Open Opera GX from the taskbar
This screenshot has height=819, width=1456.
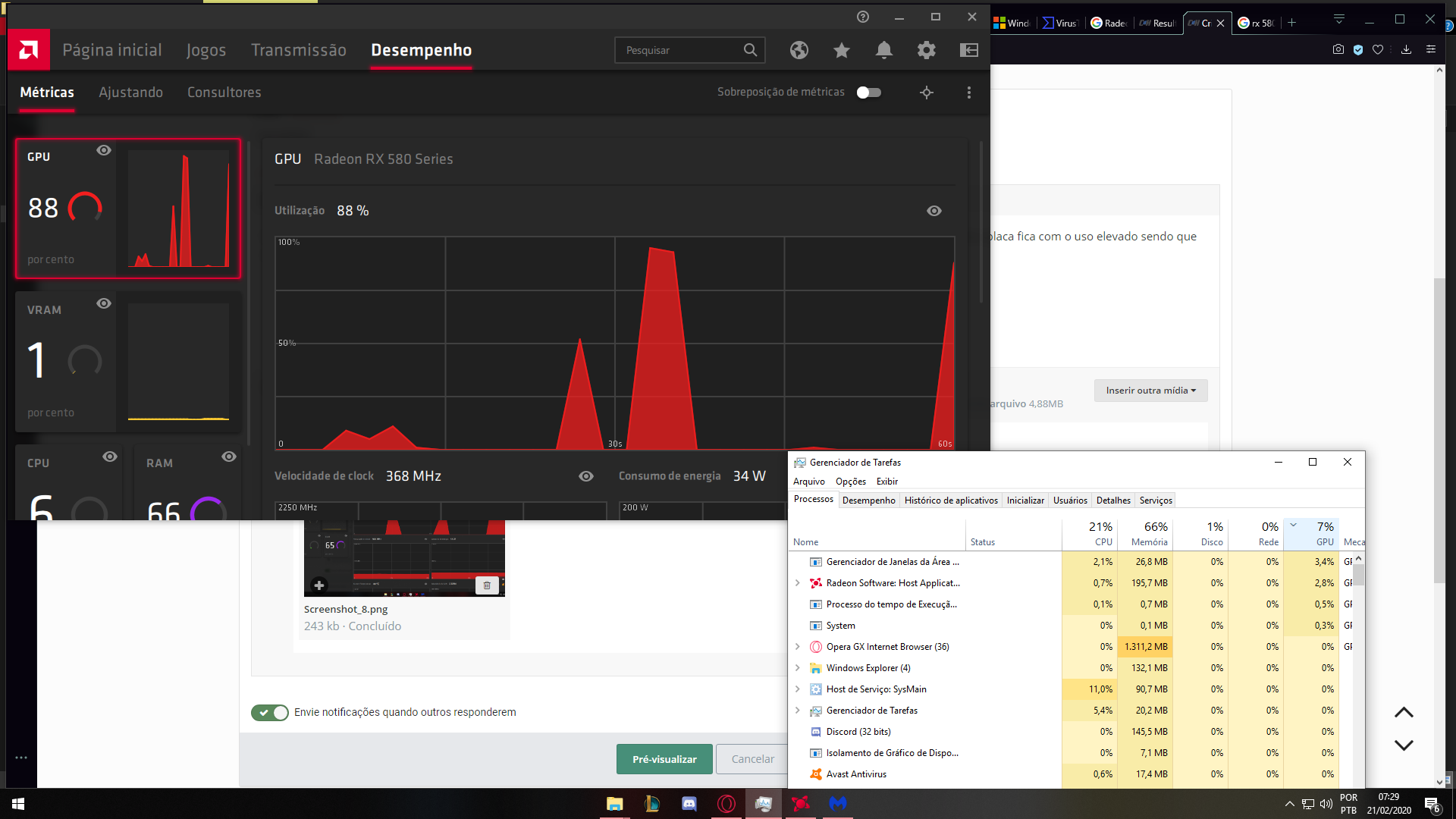coord(726,804)
